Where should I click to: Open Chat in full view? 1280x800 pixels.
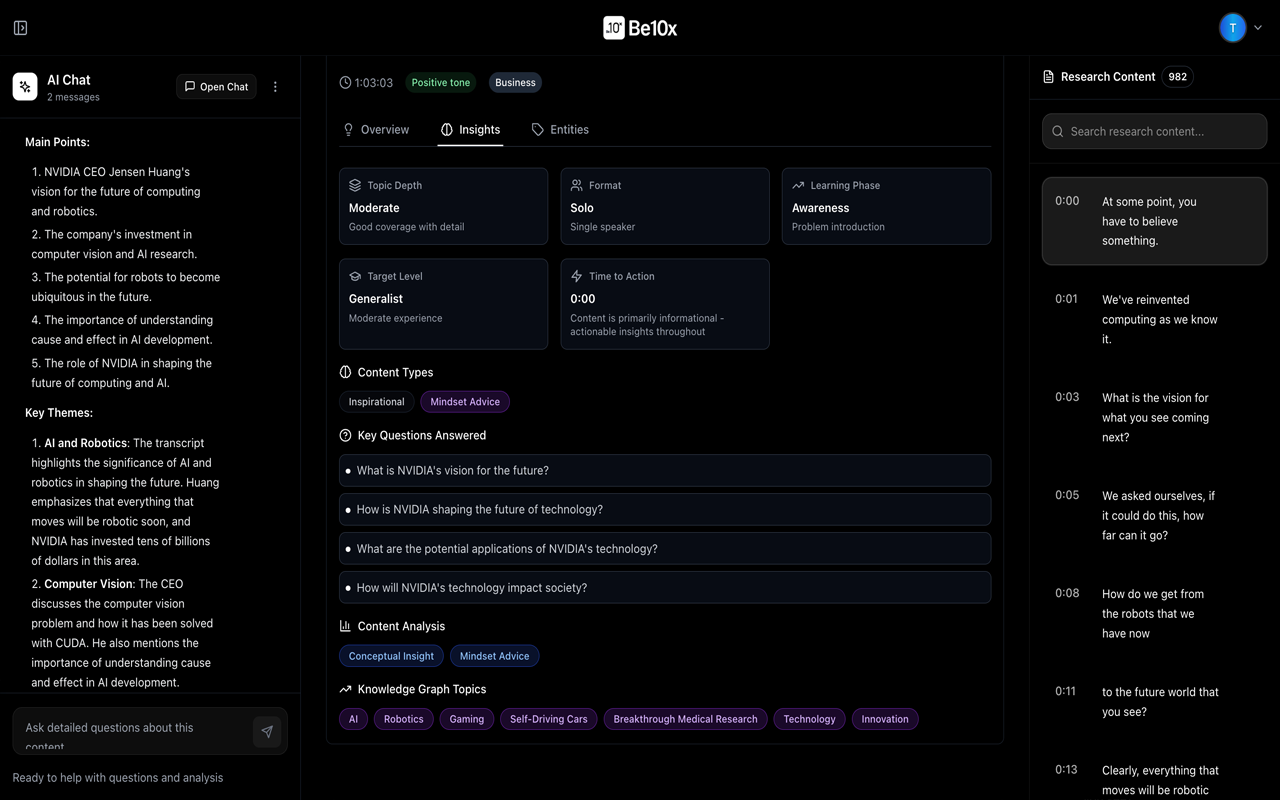(x=216, y=87)
